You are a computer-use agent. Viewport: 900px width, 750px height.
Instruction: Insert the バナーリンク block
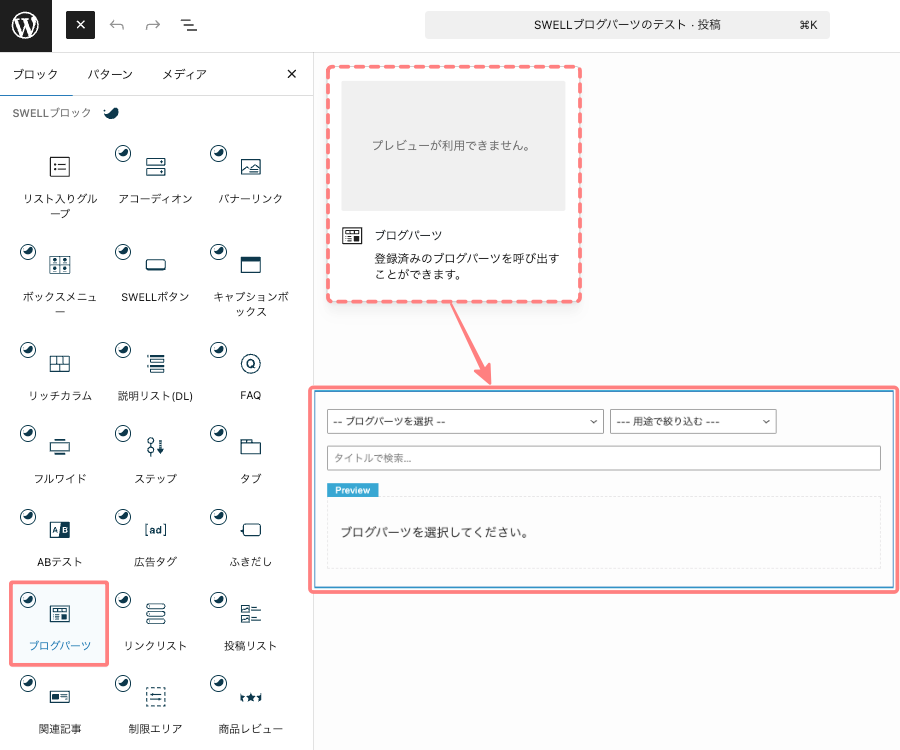(250, 176)
